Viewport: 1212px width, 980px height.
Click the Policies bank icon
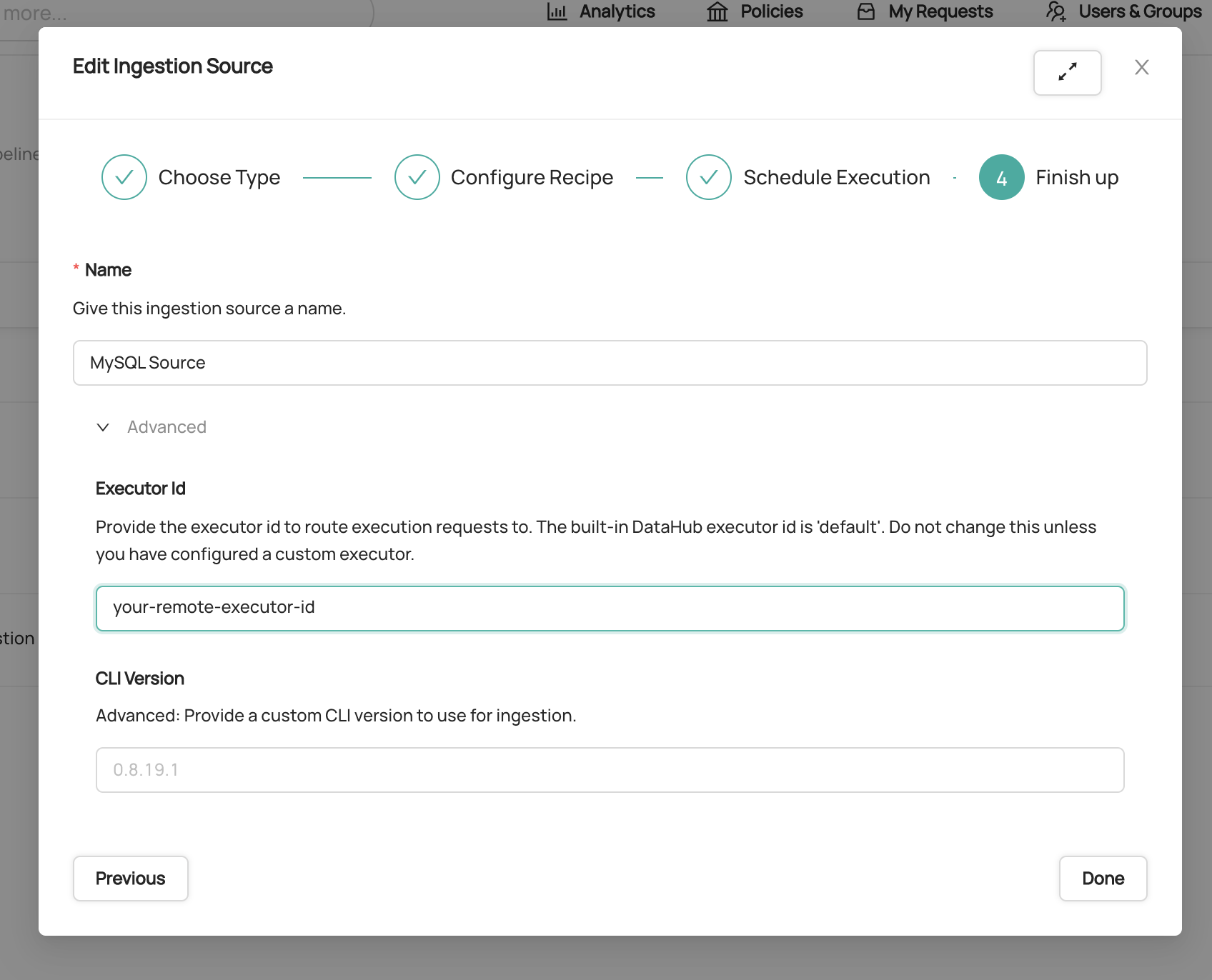tap(717, 11)
